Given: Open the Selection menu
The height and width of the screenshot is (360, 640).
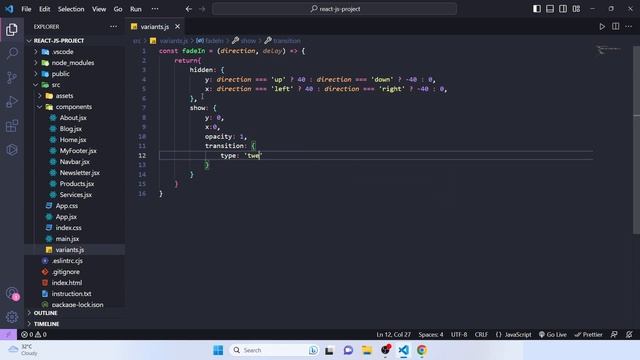Looking at the screenshot, I should click(x=71, y=9).
